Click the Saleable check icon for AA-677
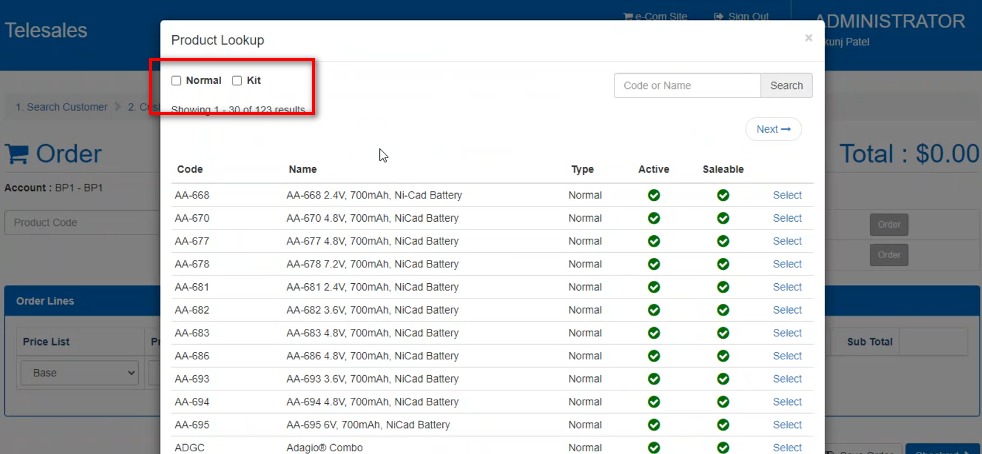 click(723, 241)
